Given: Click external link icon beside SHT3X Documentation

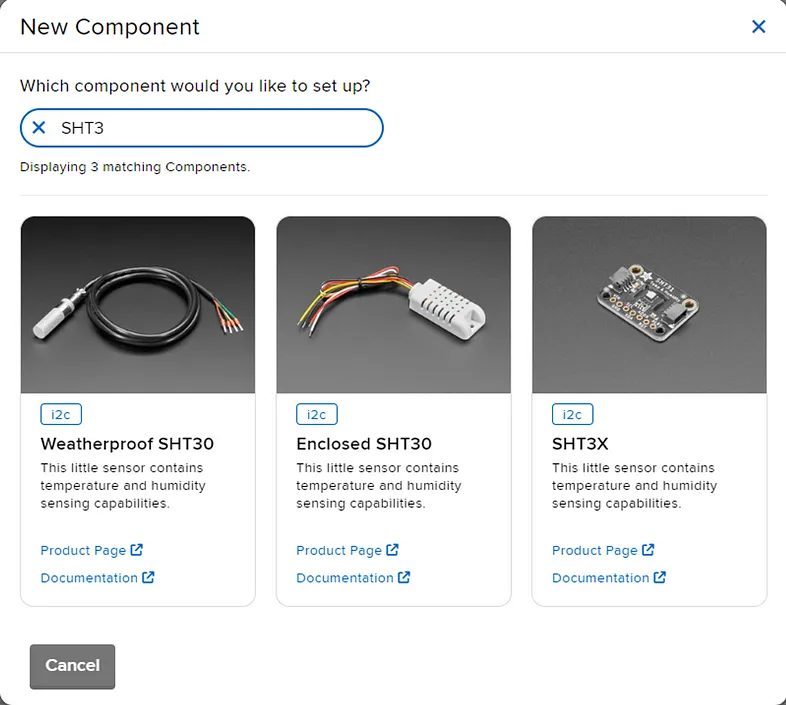Looking at the screenshot, I should click(661, 578).
